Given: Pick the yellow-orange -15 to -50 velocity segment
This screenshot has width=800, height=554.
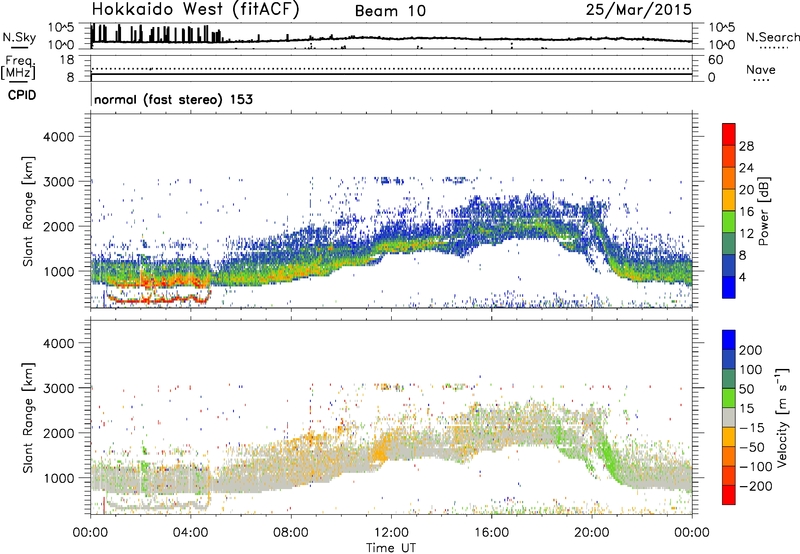Looking at the screenshot, I should 729,437.
